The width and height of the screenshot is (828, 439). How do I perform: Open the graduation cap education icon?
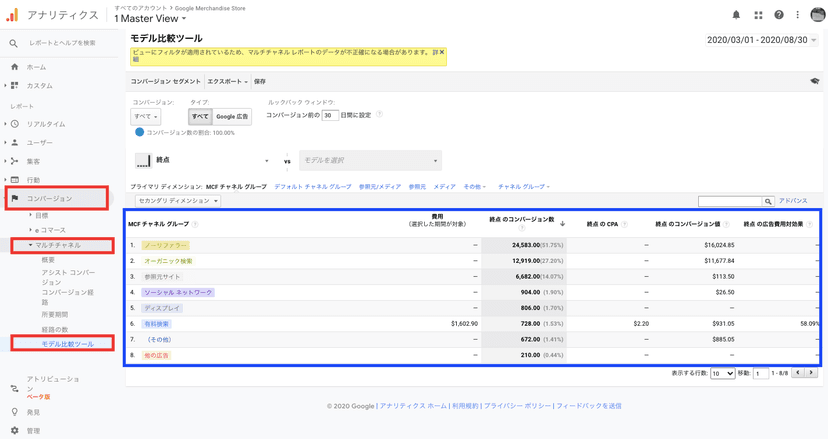coord(814,81)
